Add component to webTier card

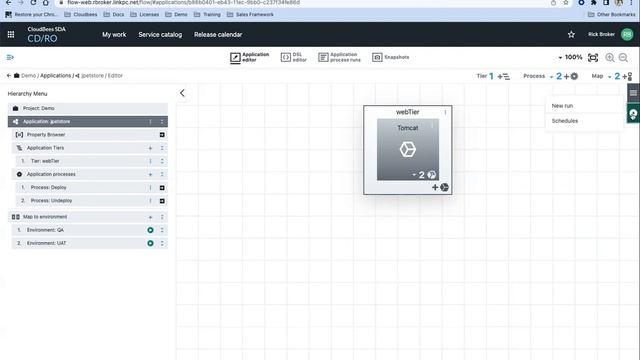(440, 187)
